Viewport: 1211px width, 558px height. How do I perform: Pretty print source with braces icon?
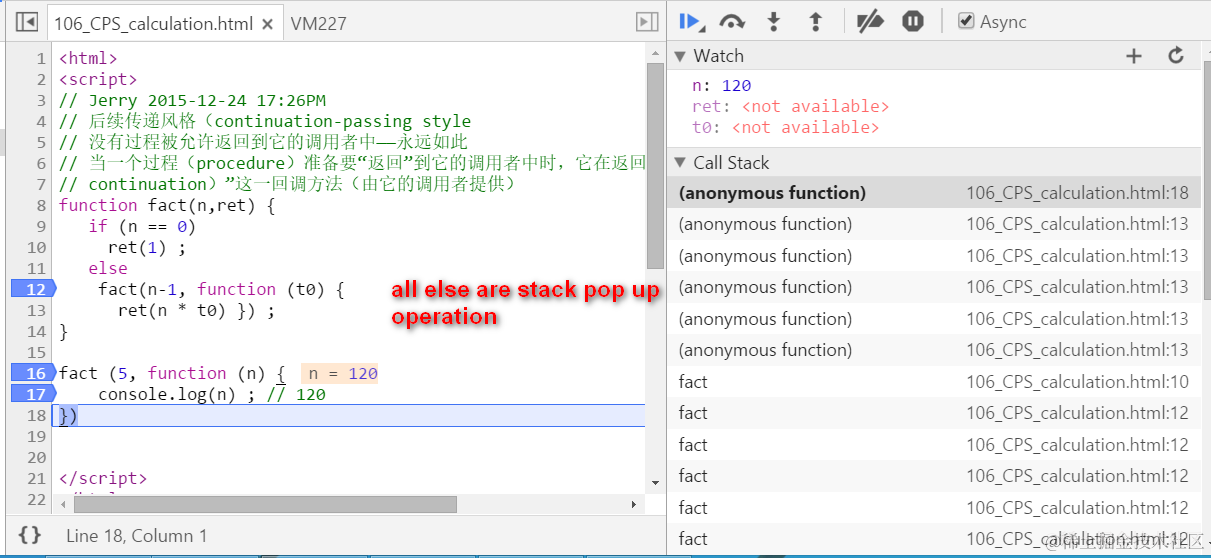coord(30,535)
